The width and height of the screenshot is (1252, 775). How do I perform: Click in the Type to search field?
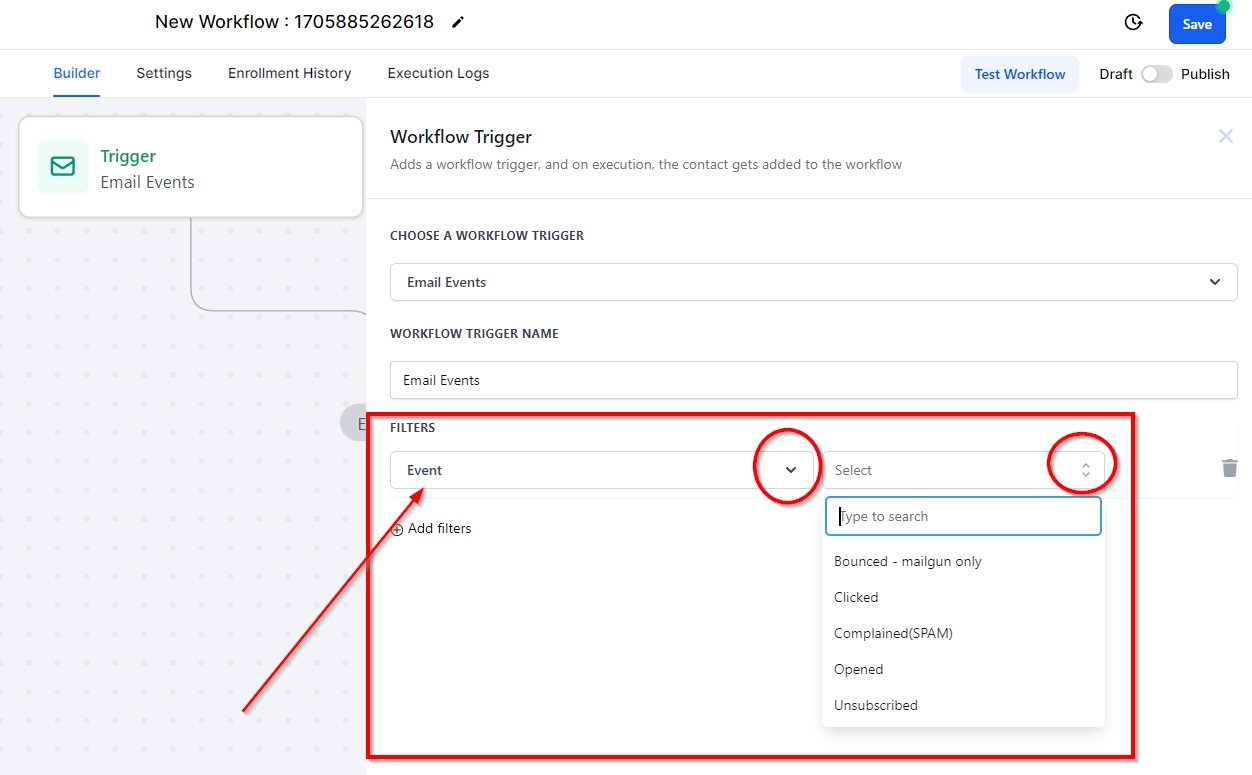[963, 517]
